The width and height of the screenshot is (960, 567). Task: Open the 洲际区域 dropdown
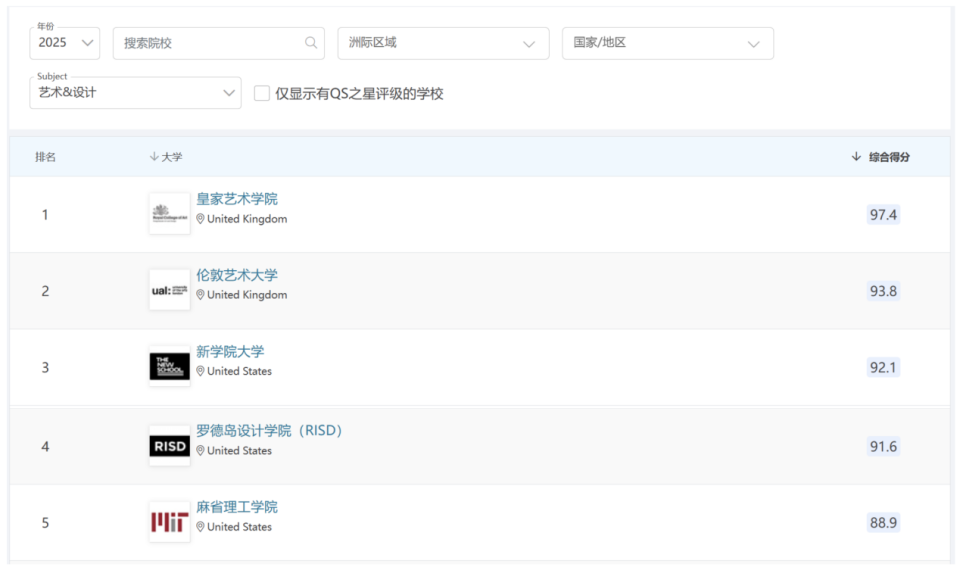443,43
